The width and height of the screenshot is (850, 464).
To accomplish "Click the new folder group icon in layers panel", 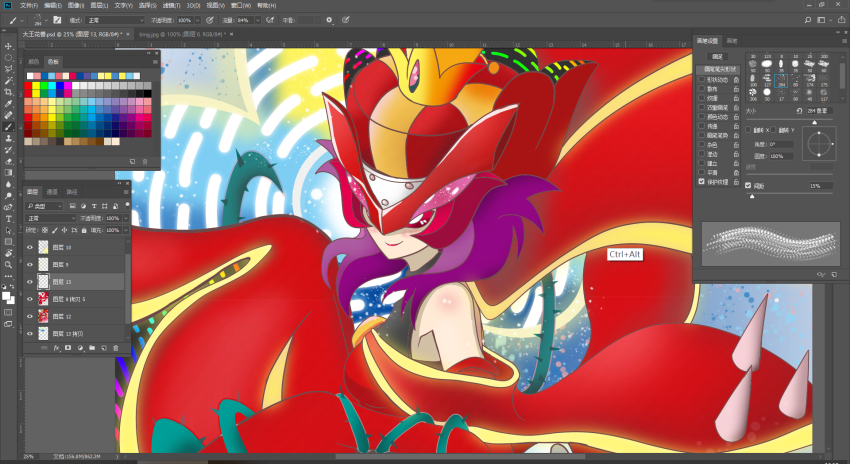I will point(92,348).
